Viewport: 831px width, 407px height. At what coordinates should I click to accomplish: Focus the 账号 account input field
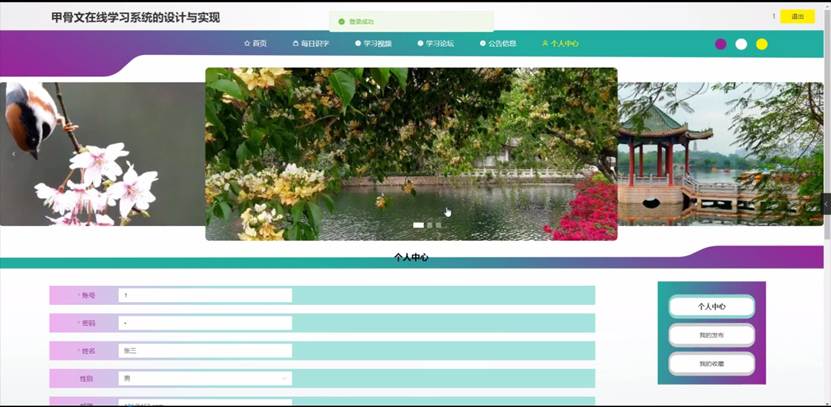point(205,295)
